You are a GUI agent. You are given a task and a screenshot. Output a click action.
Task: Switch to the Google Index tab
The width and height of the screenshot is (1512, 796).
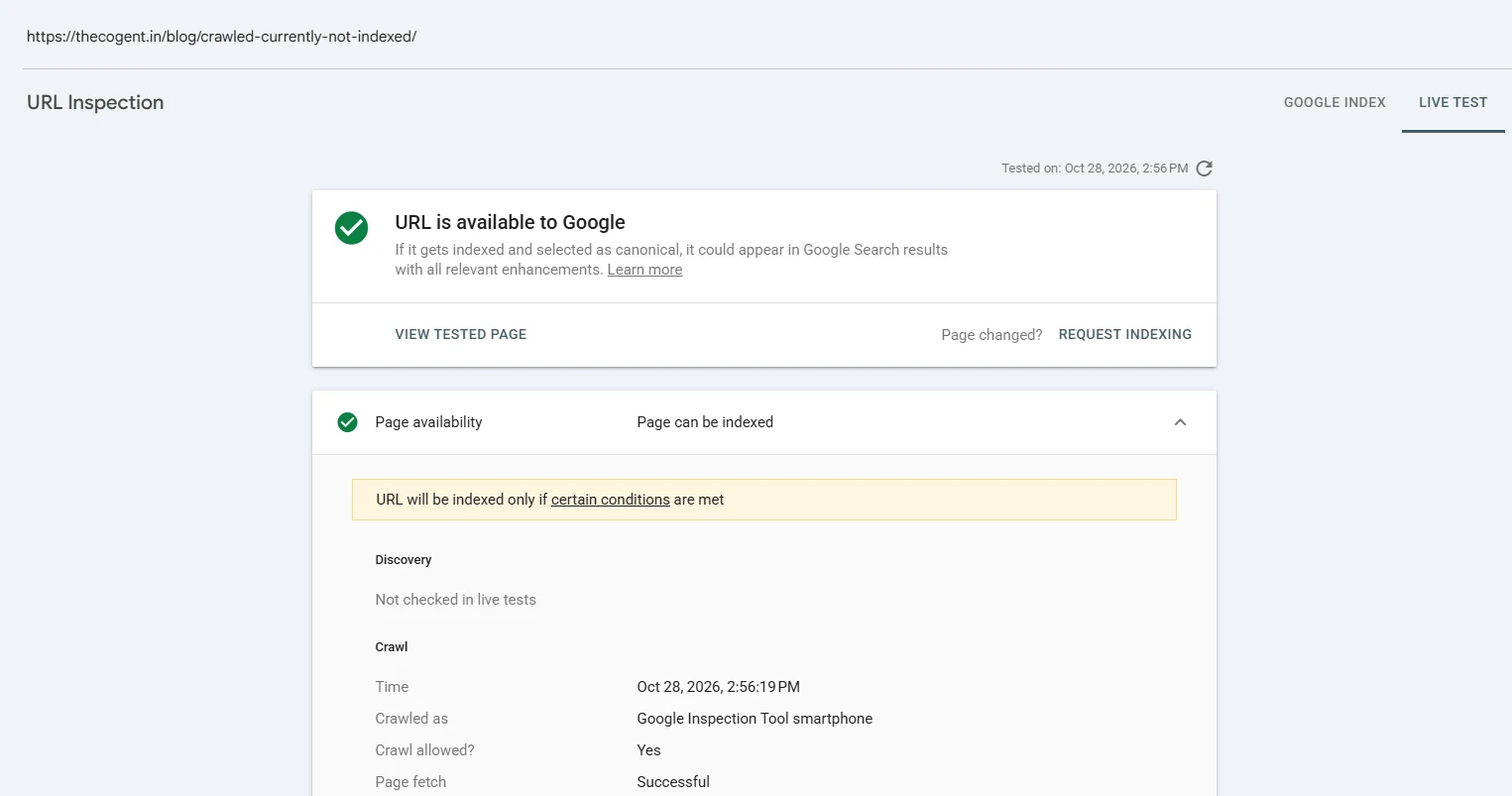click(x=1335, y=102)
